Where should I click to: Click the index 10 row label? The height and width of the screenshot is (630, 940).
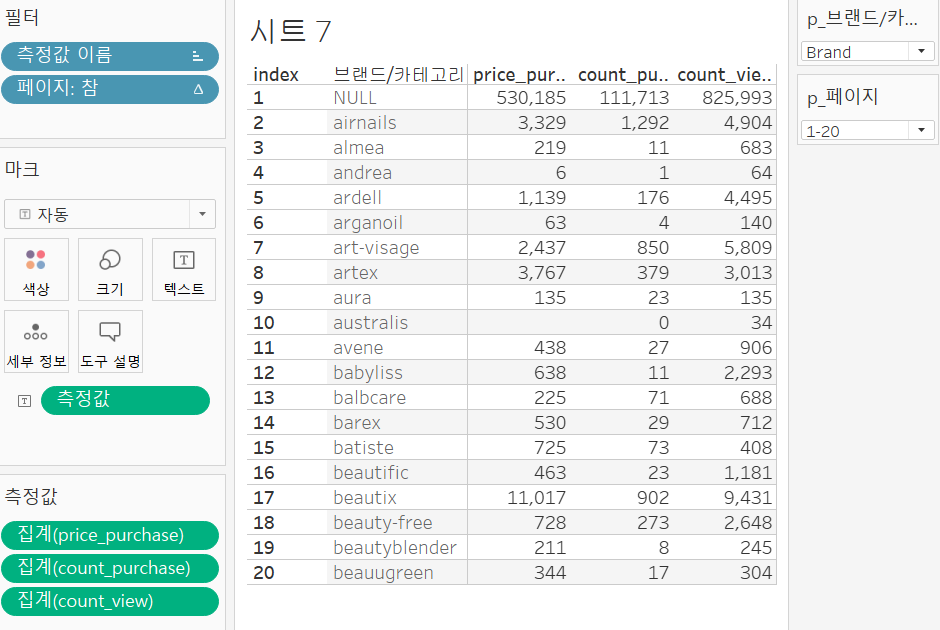point(264,322)
